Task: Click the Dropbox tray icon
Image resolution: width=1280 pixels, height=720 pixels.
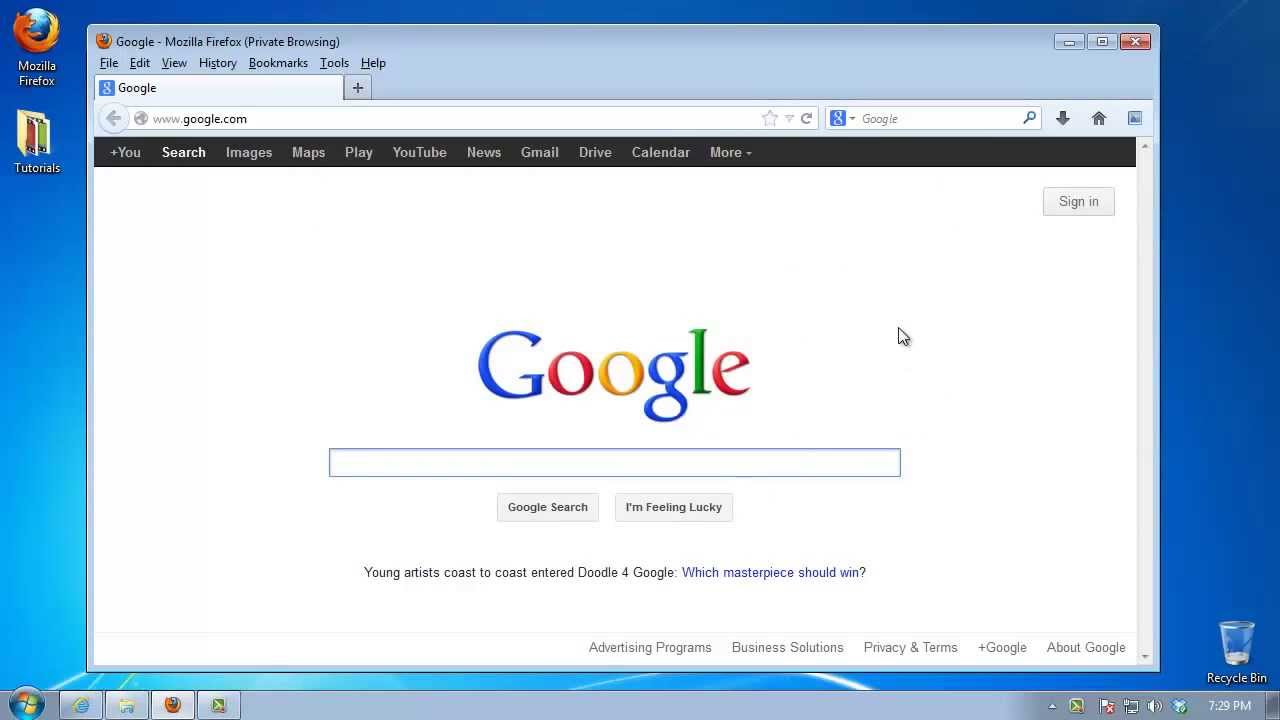Action: click(1181, 706)
